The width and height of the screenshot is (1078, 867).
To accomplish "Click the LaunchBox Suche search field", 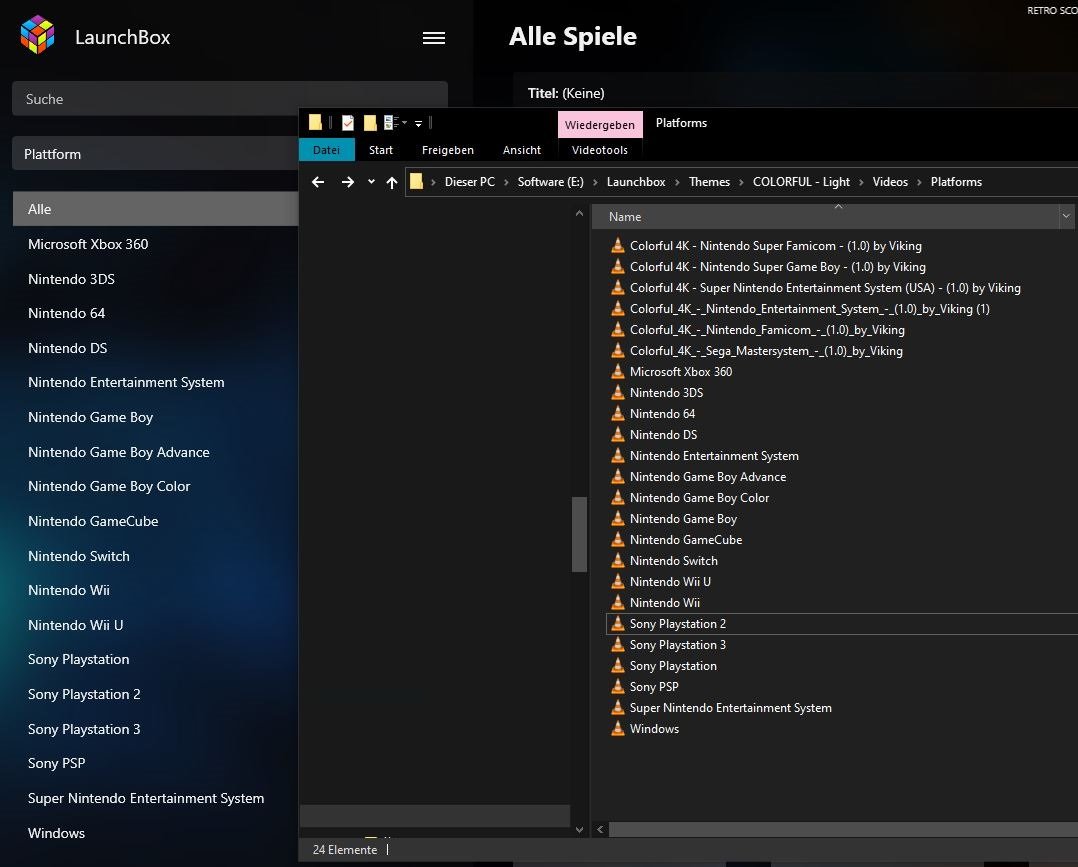I will tap(230, 99).
